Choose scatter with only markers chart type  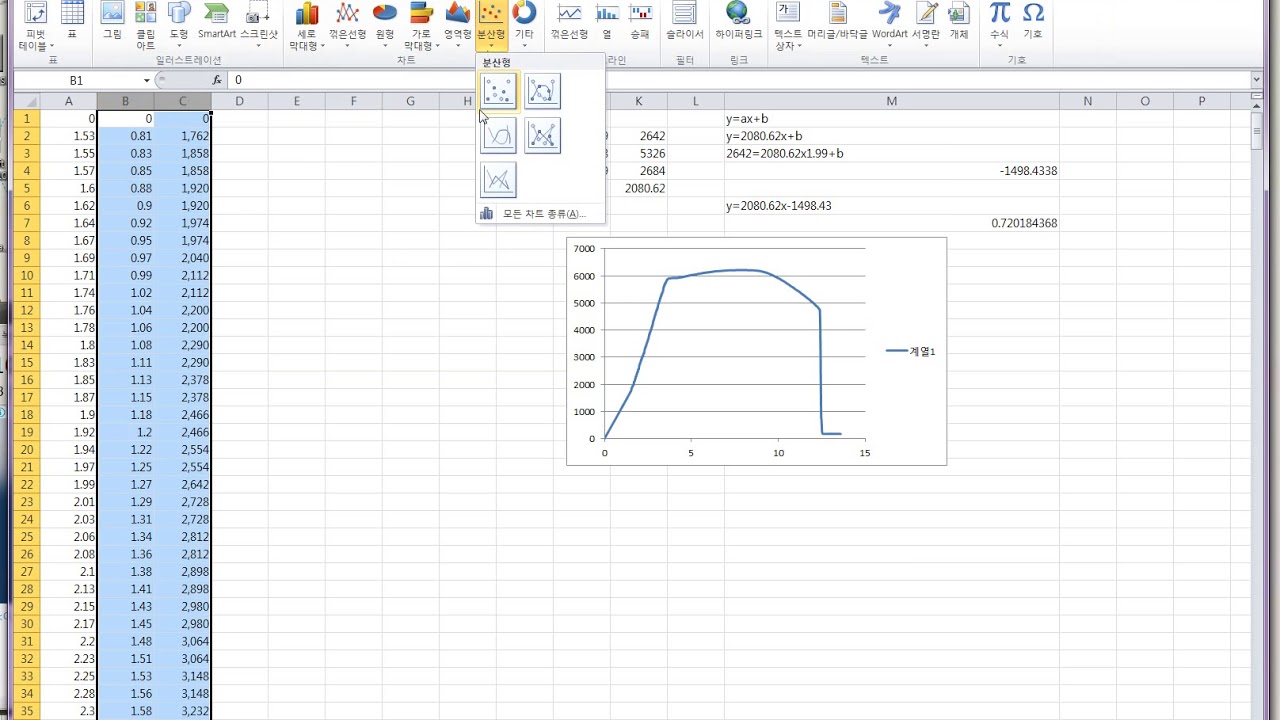(498, 91)
